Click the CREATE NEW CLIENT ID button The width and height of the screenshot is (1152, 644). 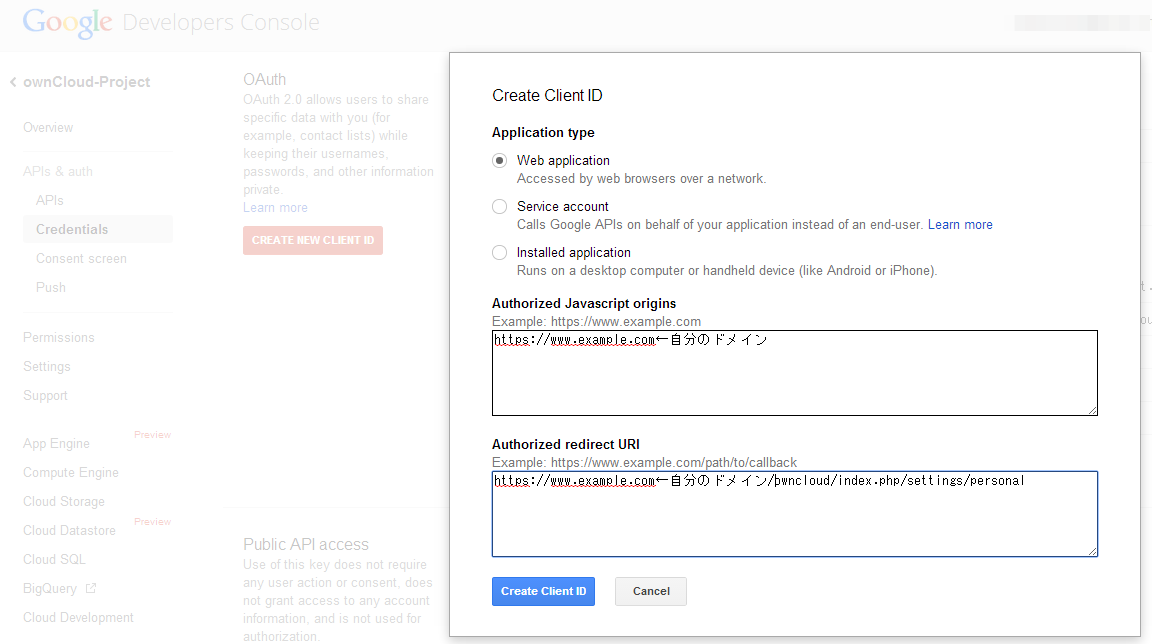click(313, 241)
